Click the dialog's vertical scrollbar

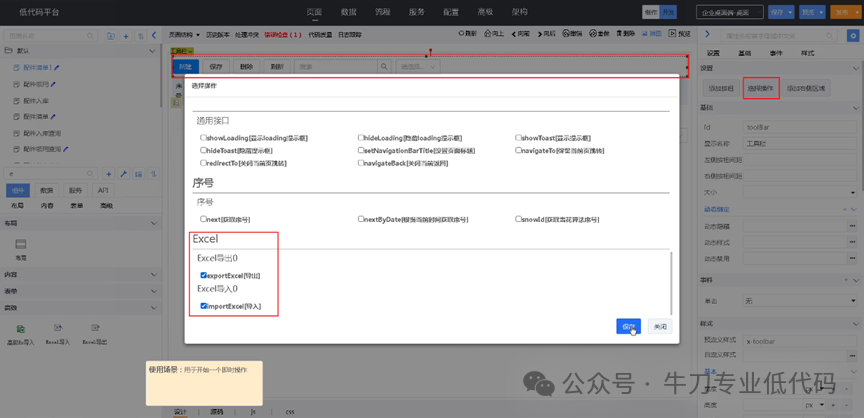[671, 284]
